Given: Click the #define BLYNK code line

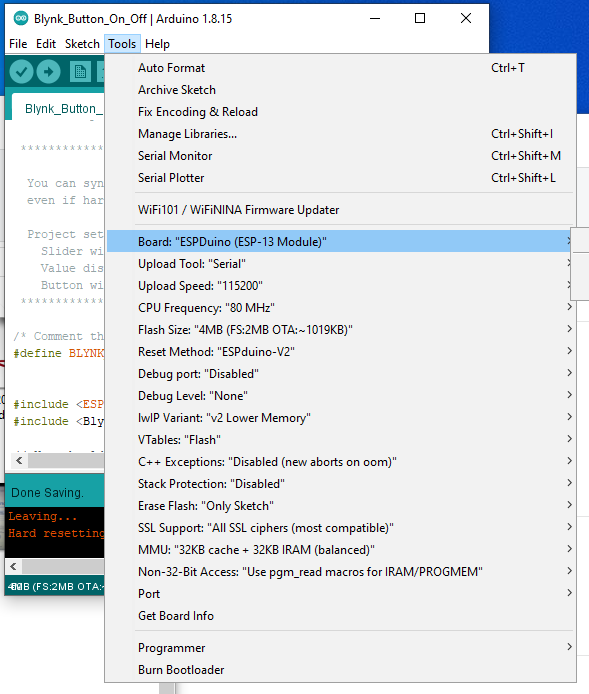Looking at the screenshot, I should pos(59,353).
